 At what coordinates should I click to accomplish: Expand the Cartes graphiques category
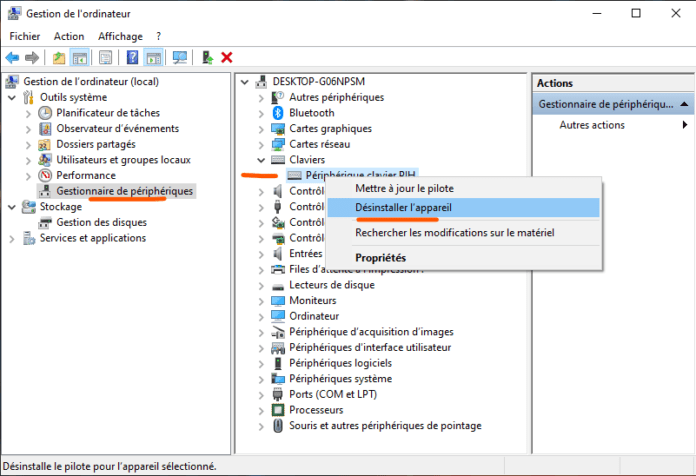(261, 128)
